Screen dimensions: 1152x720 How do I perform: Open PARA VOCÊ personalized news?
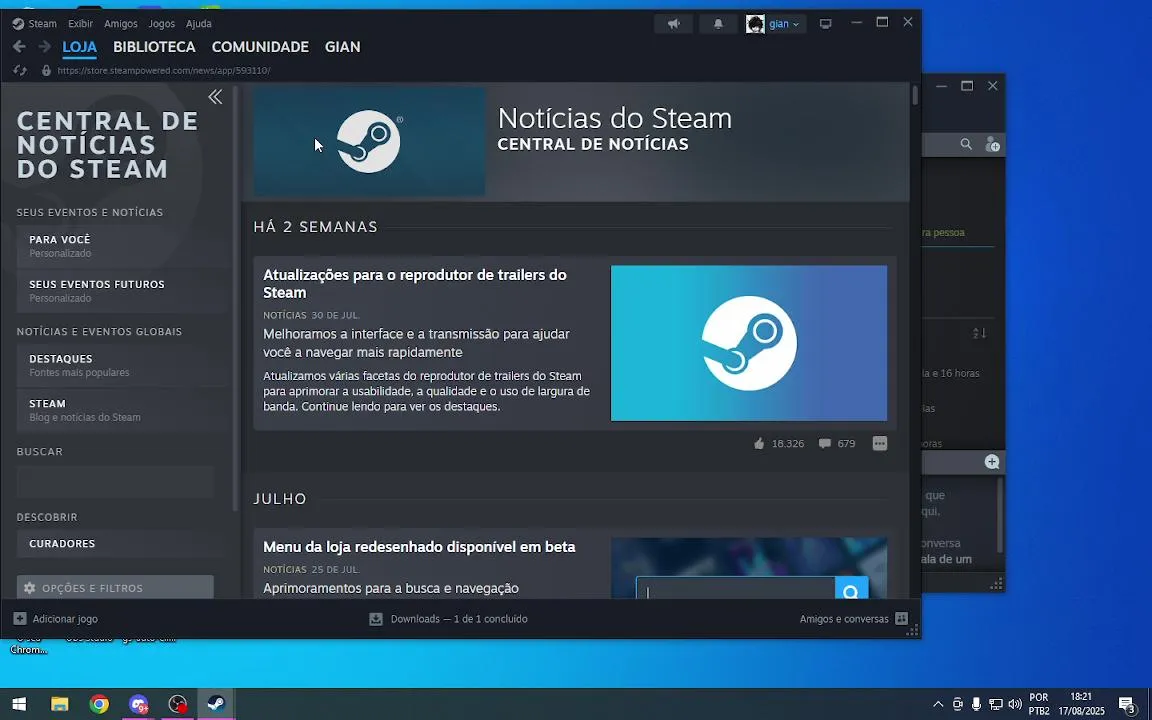point(122,246)
